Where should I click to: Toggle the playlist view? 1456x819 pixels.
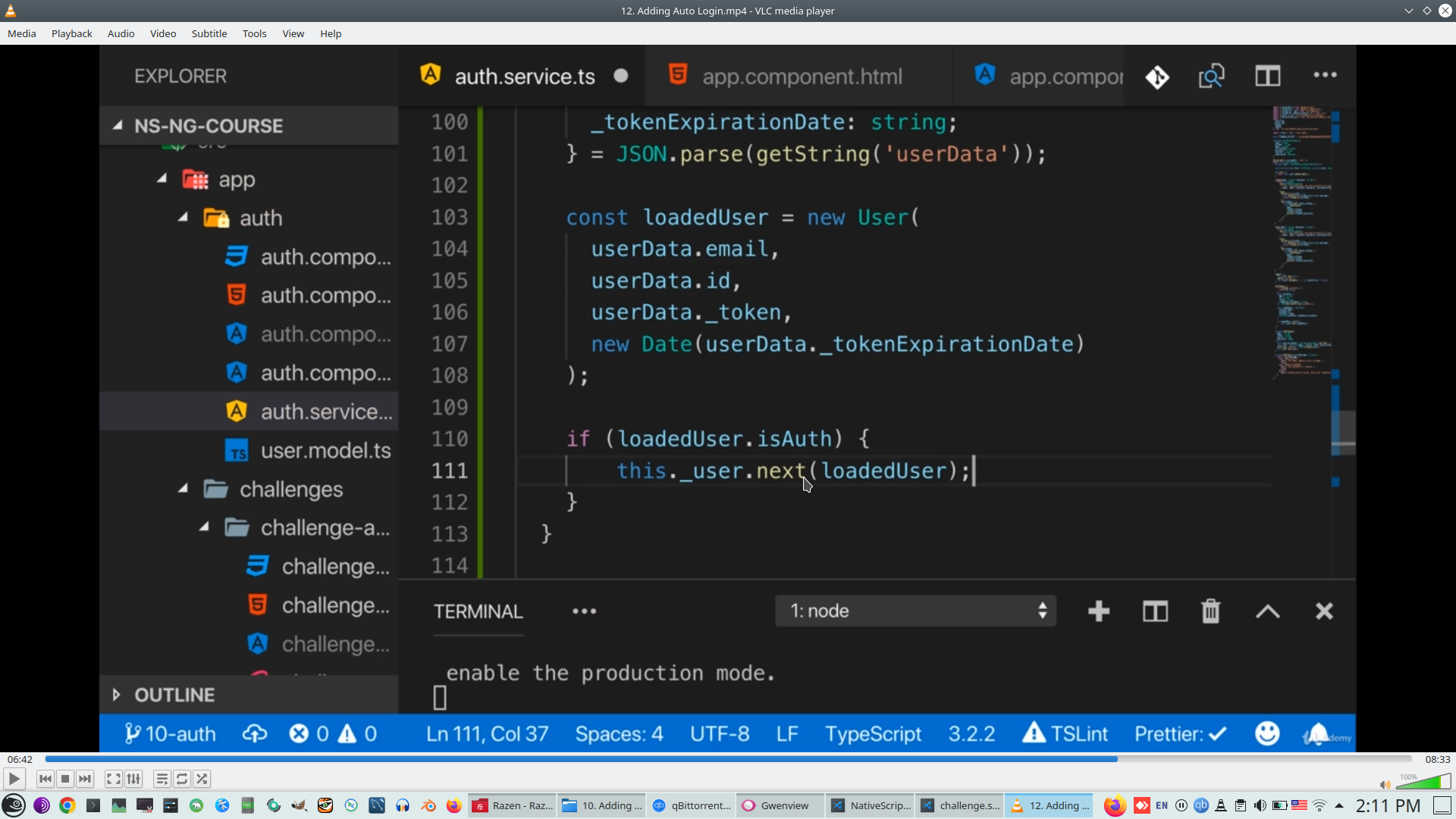pyautogui.click(x=162, y=779)
